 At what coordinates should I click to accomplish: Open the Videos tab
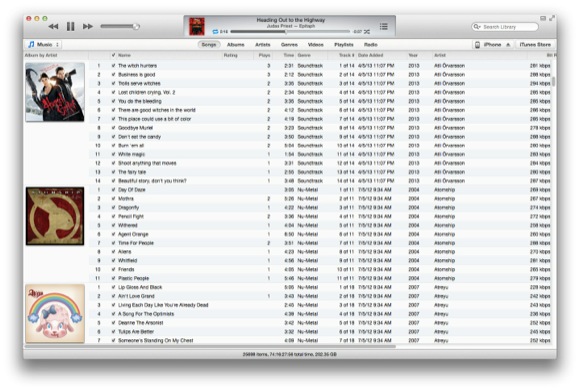point(316,44)
